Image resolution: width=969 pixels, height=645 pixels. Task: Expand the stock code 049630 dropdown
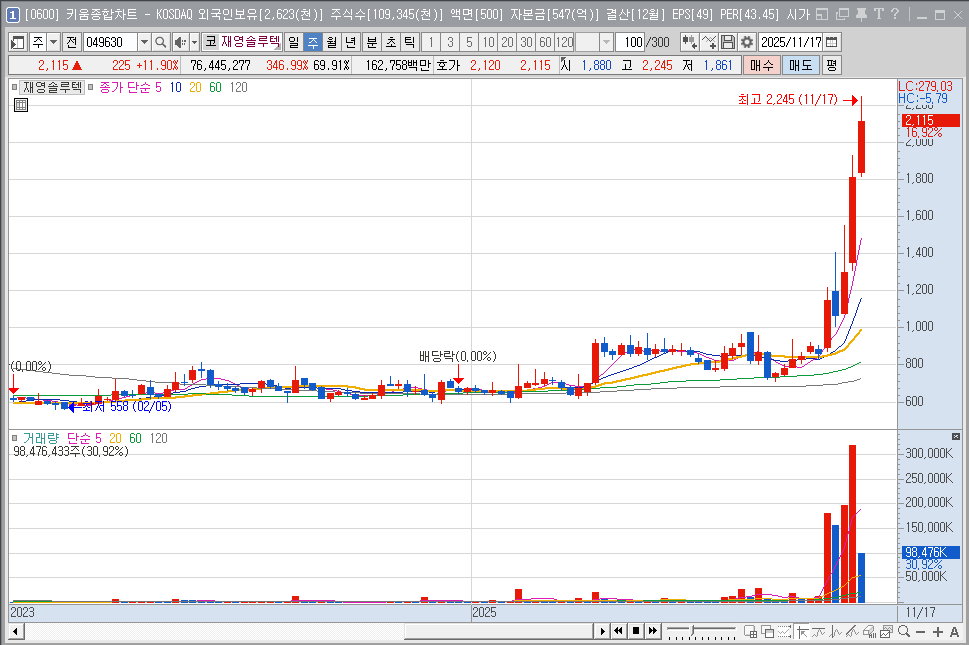tap(144, 42)
